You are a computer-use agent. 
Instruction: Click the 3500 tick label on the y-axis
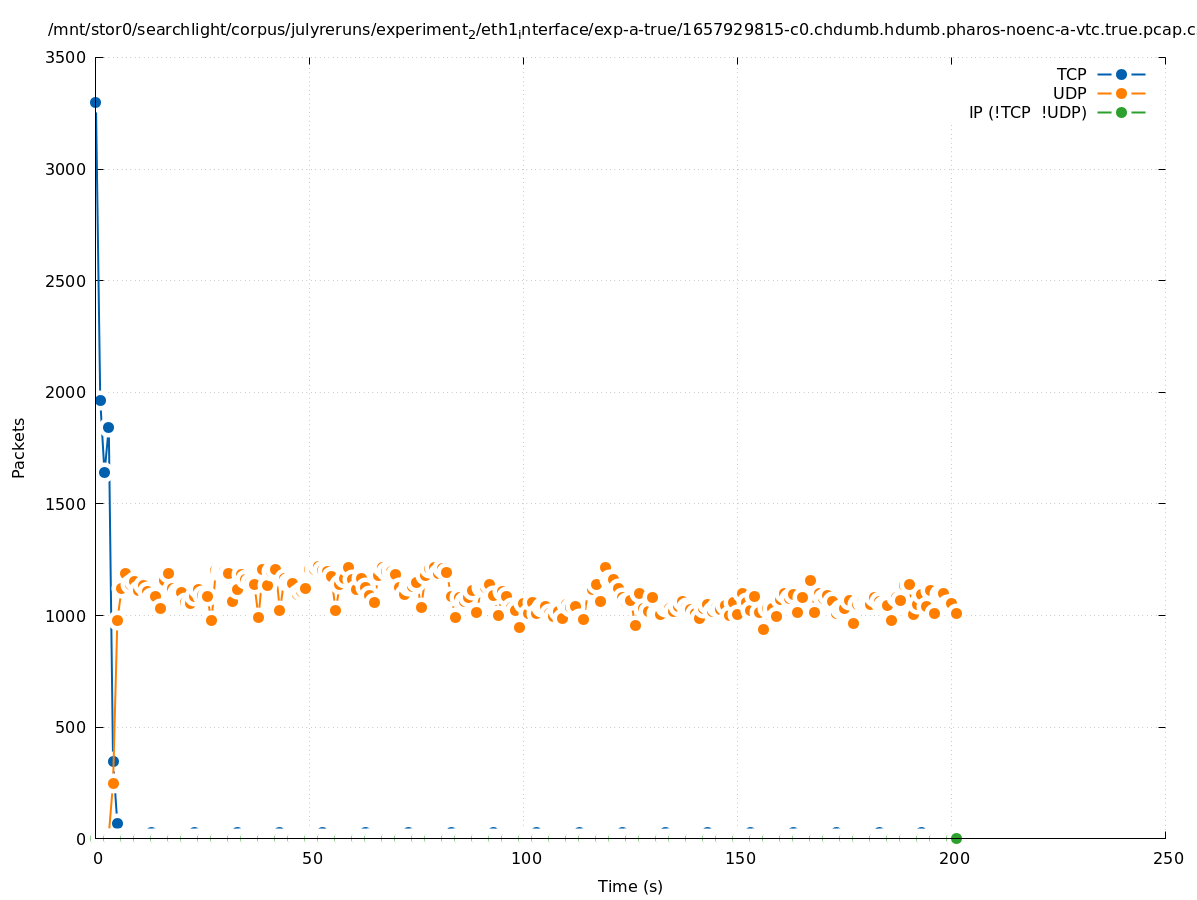pyautogui.click(x=66, y=57)
